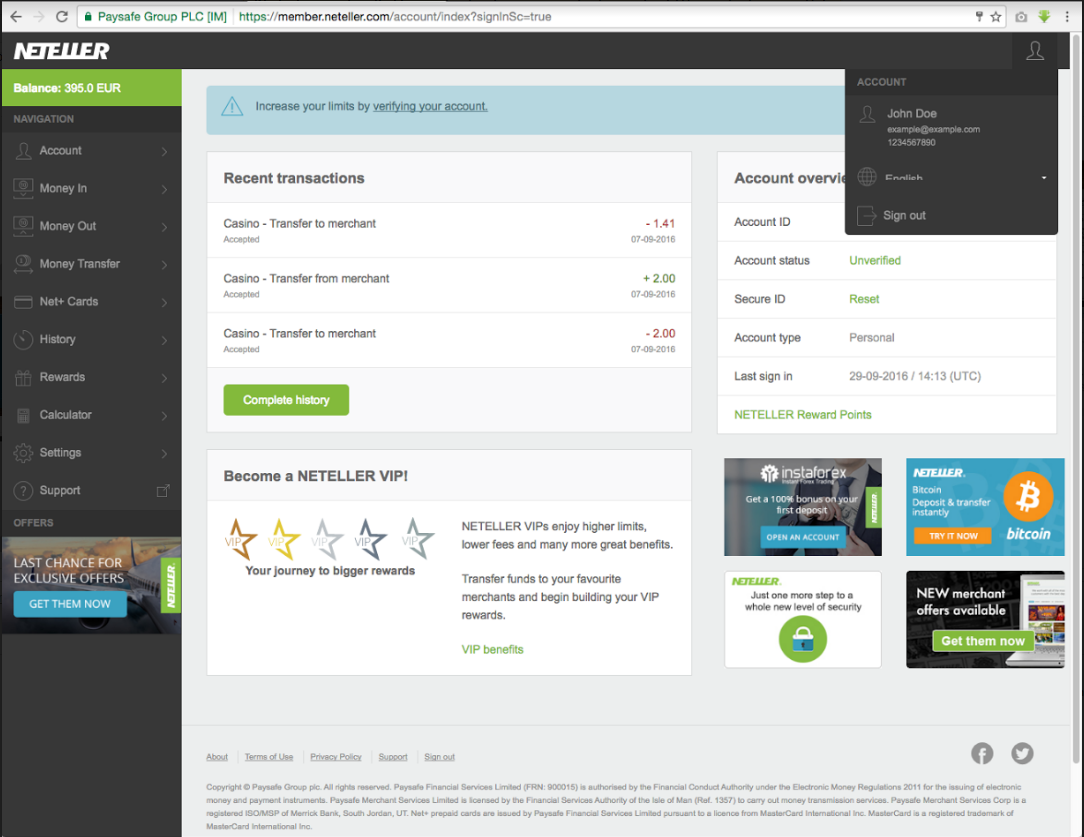
Task: Click the green download extension icon
Action: pos(1044,17)
